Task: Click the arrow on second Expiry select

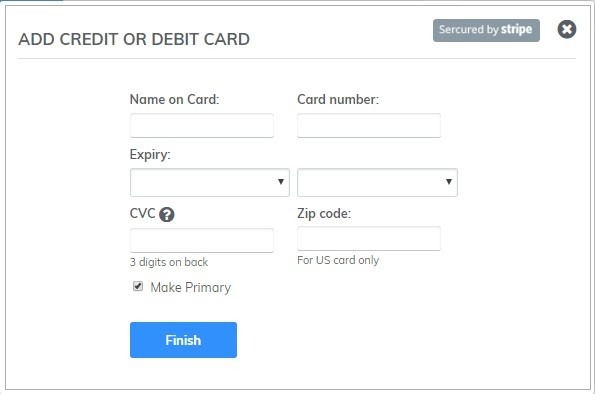Action: click(x=449, y=182)
